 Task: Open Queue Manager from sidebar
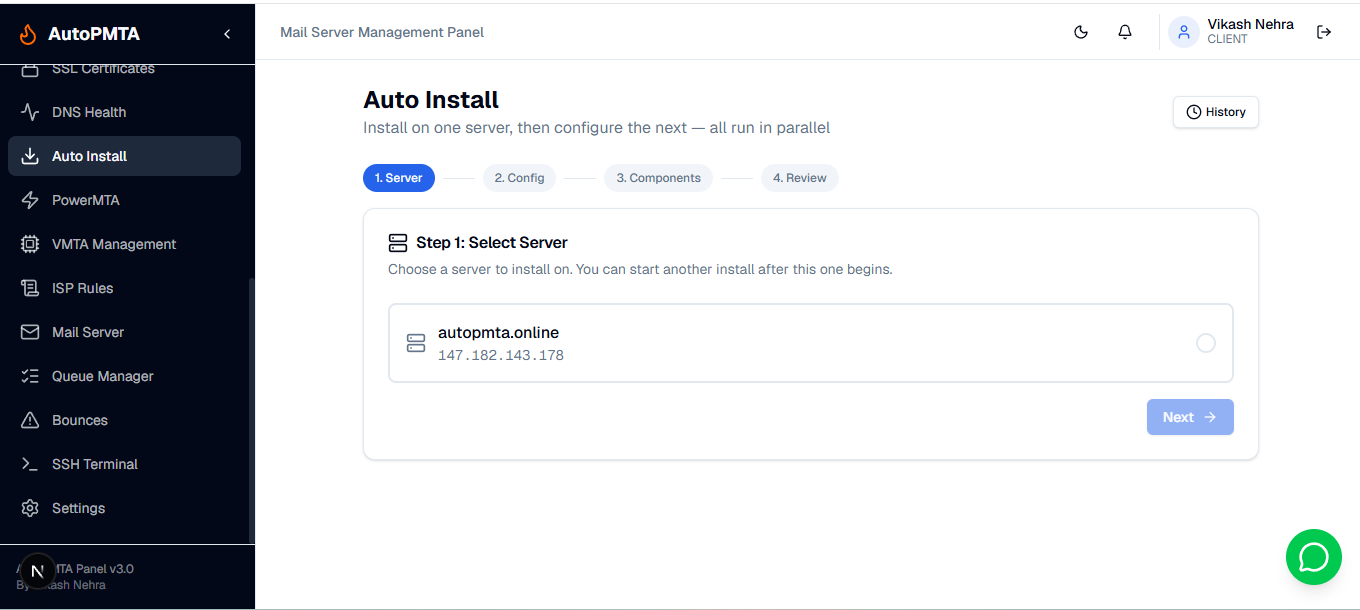click(x=124, y=376)
